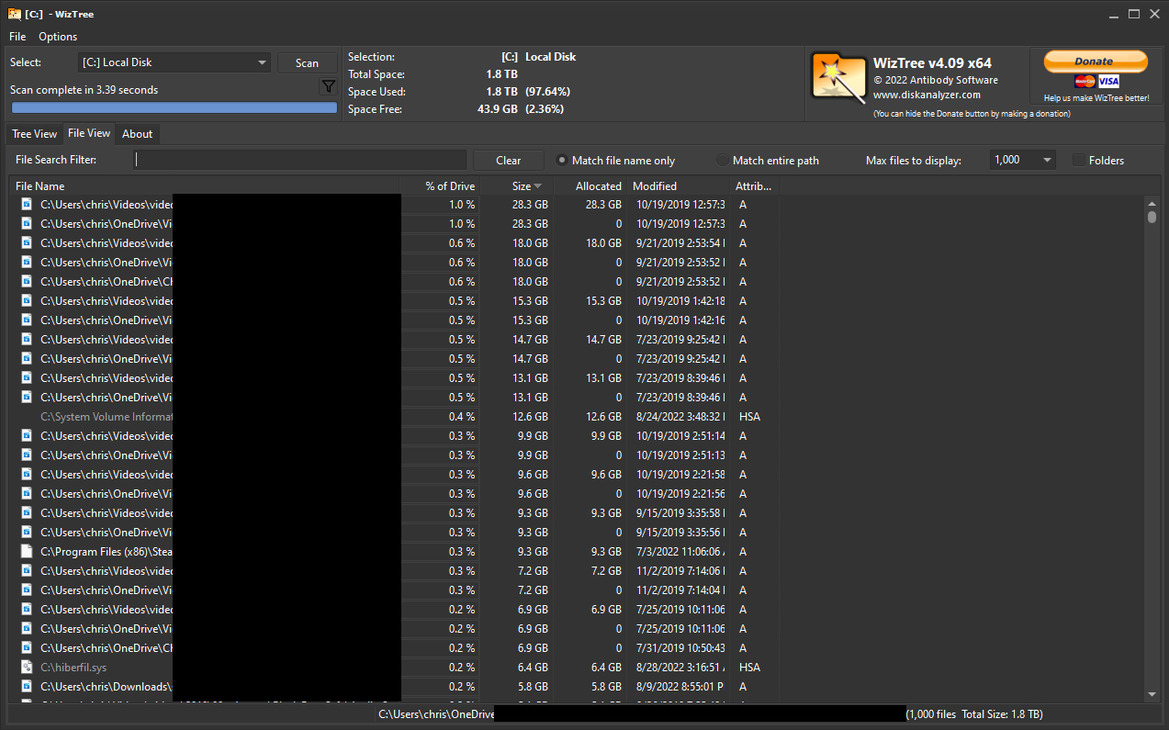Click the file icon for Program Files (x86)\Stea row
Viewport: 1169px width, 730px height.
[x=26, y=551]
